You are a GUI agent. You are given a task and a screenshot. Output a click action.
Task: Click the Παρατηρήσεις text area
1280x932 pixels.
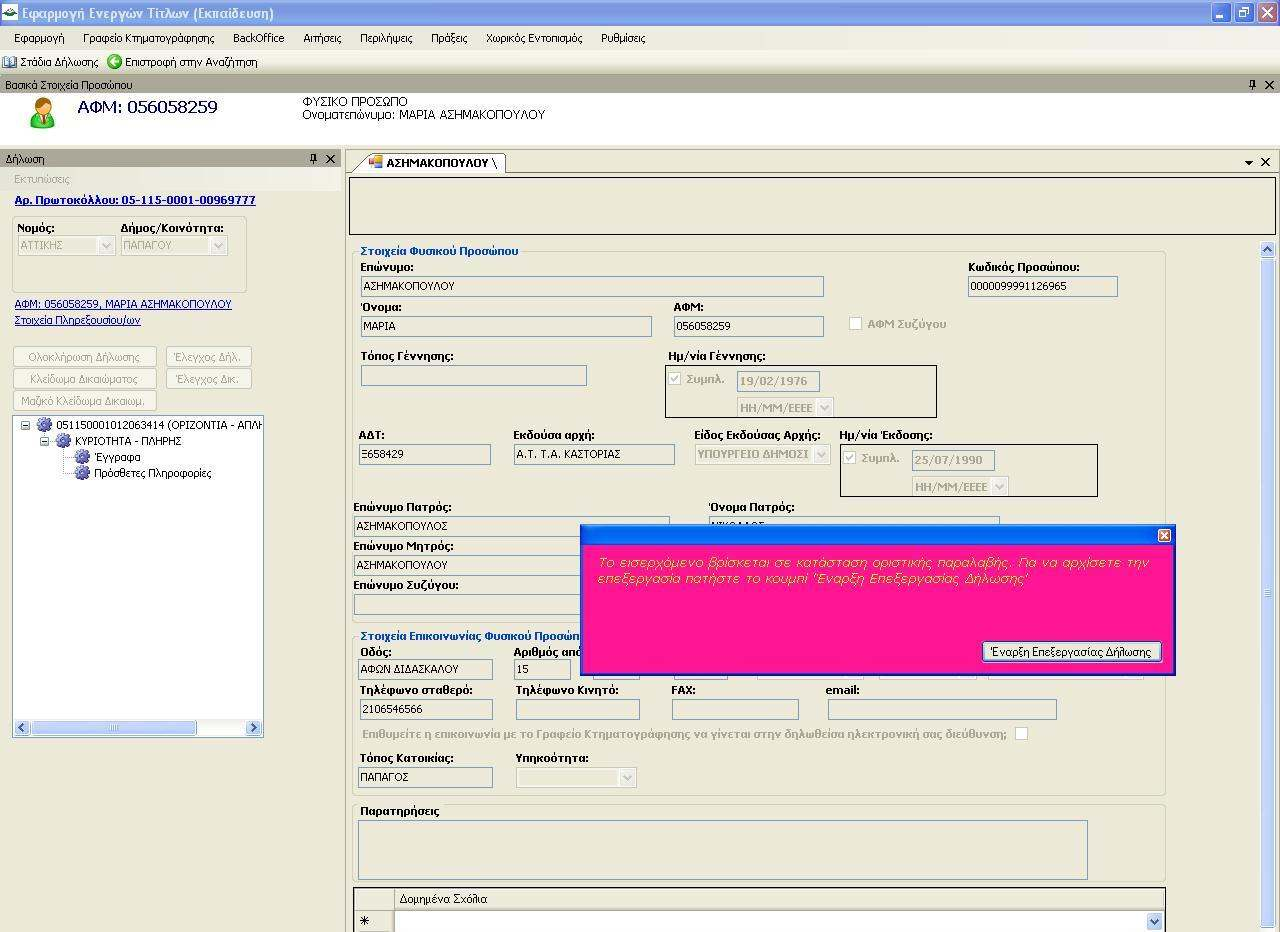(x=722, y=850)
